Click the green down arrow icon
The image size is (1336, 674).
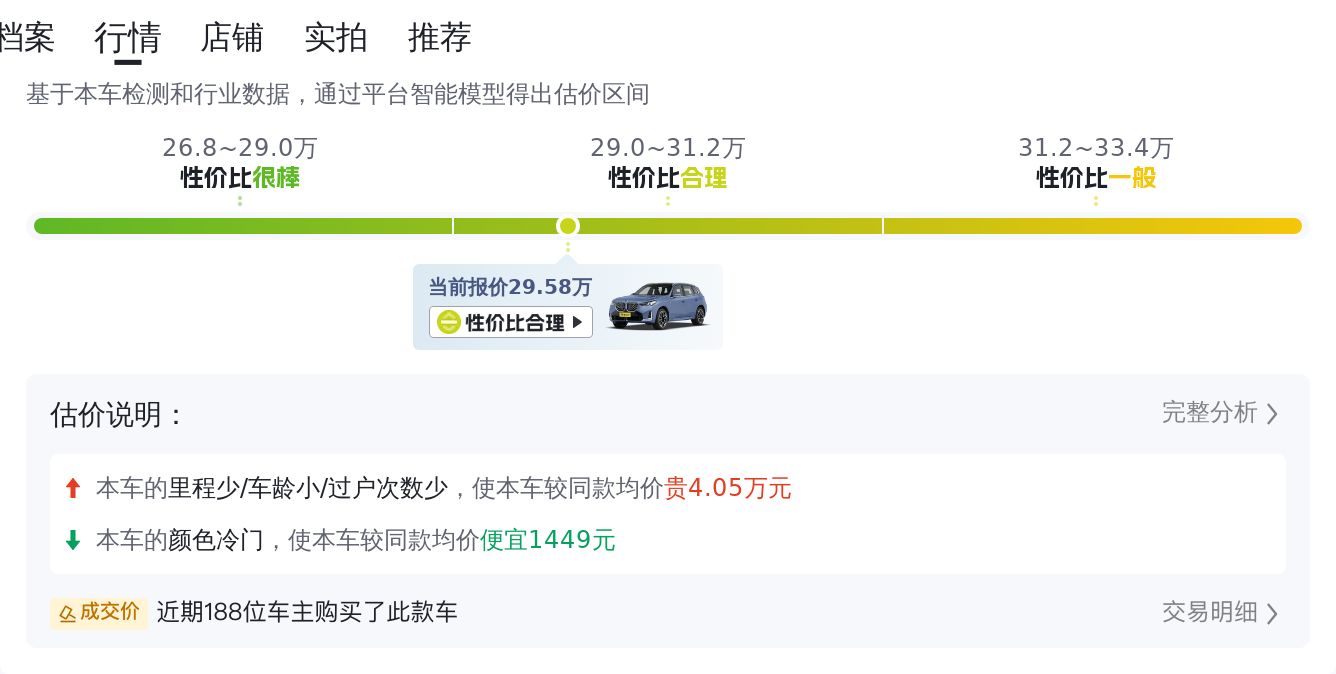pos(72,540)
